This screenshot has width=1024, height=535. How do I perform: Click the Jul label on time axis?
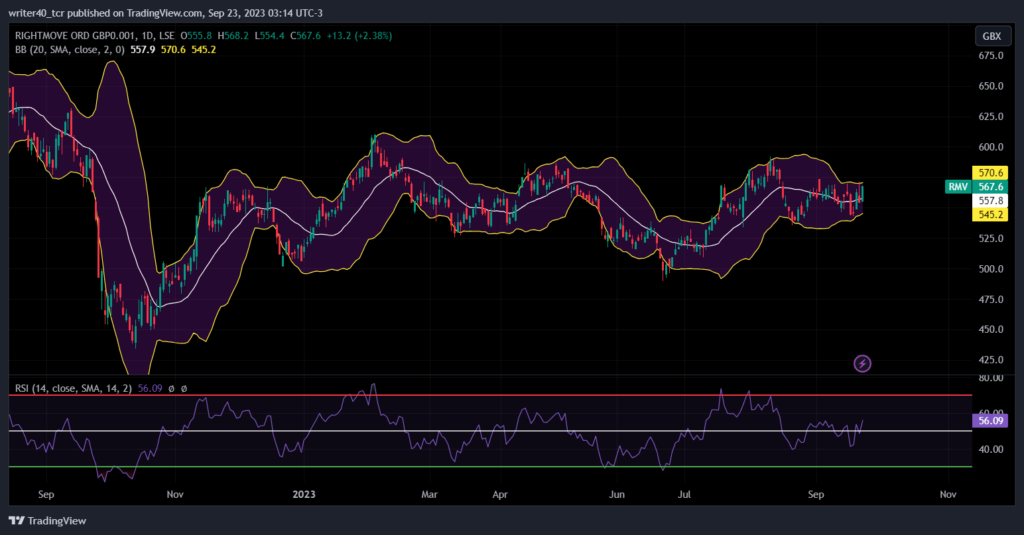point(684,494)
